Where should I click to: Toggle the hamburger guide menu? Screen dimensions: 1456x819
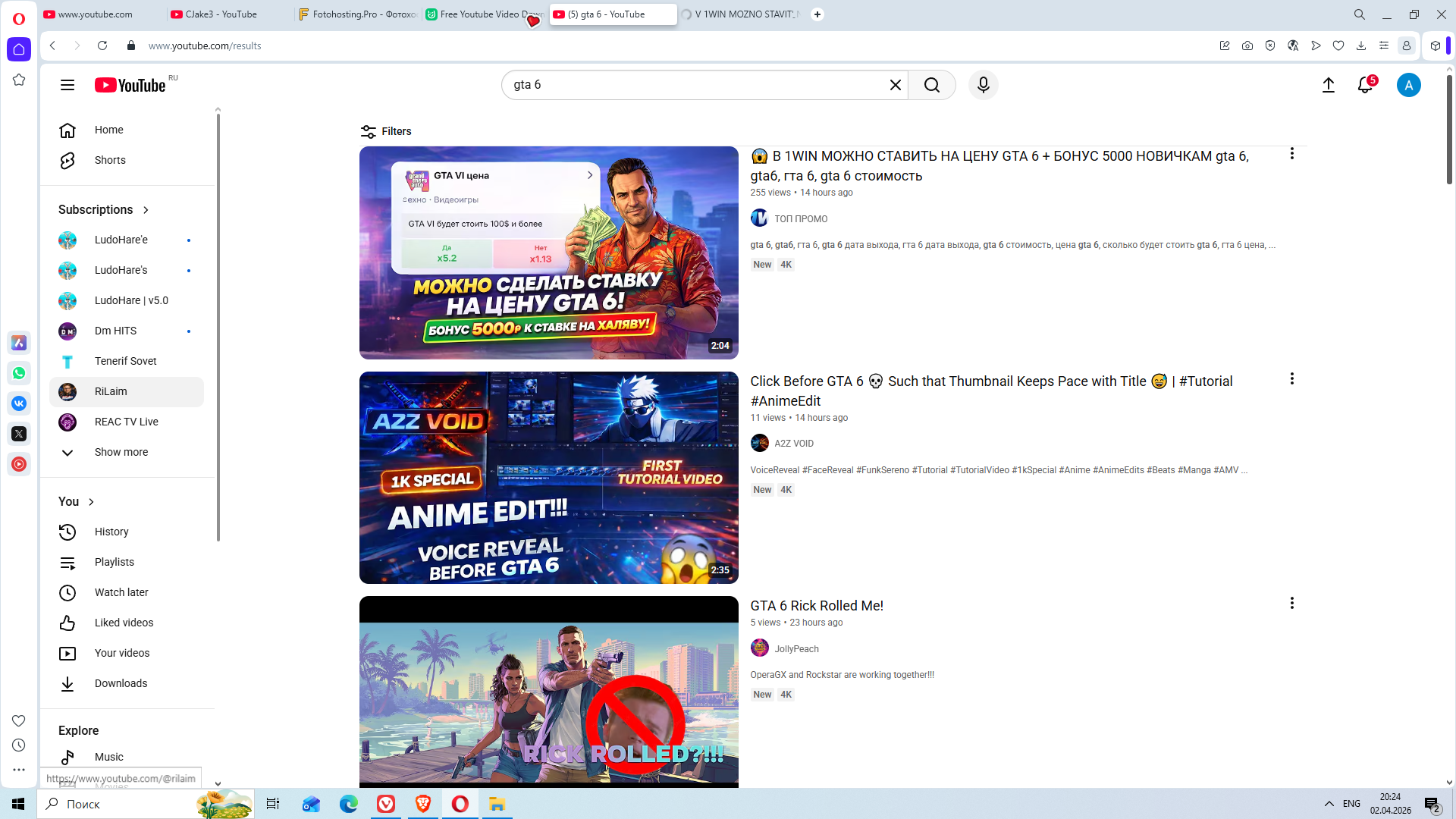67,85
